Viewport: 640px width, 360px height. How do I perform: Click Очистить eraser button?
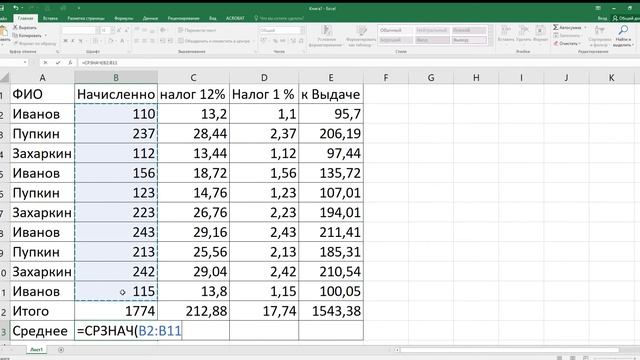pos(566,43)
